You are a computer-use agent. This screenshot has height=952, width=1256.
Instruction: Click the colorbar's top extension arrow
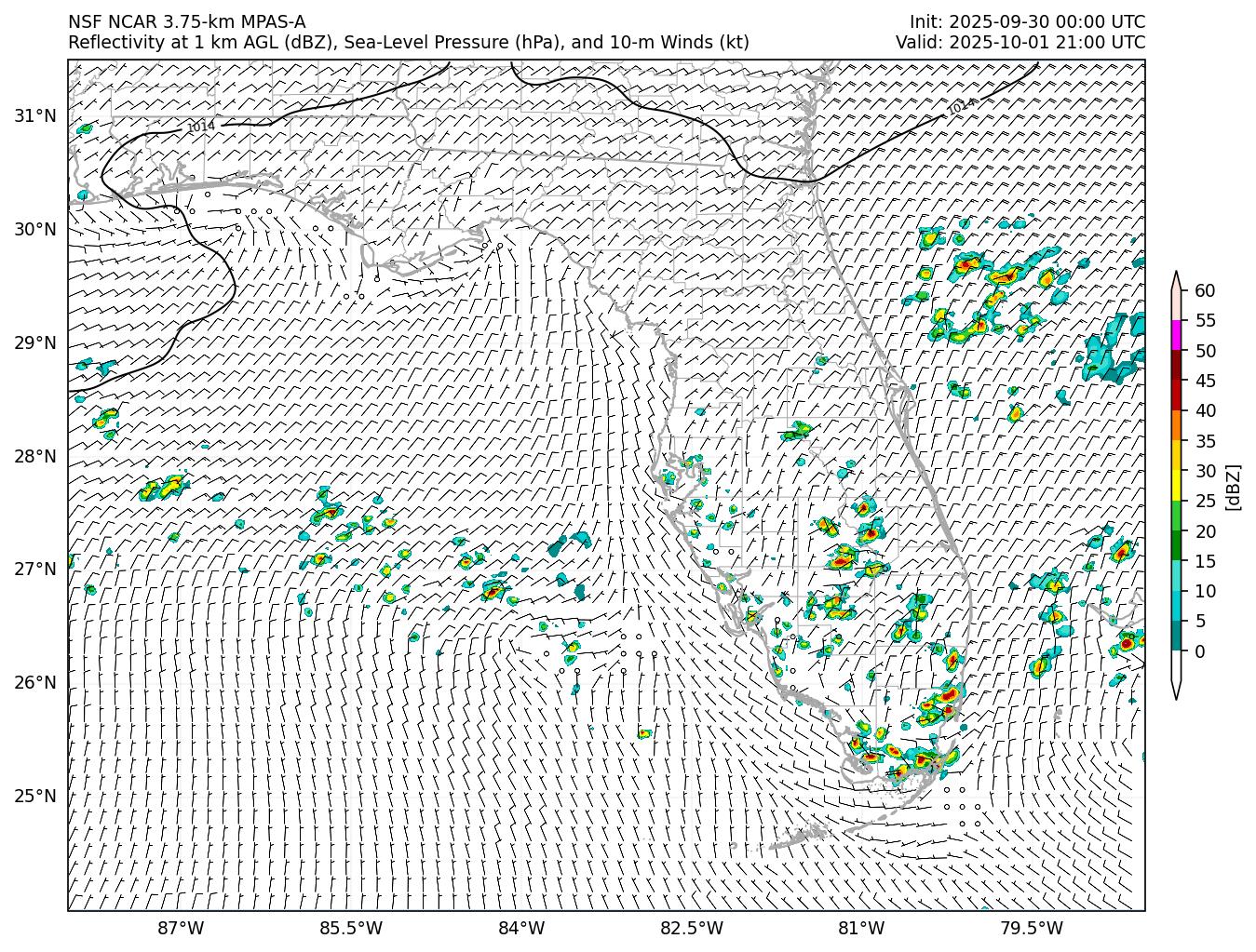coord(1176,280)
